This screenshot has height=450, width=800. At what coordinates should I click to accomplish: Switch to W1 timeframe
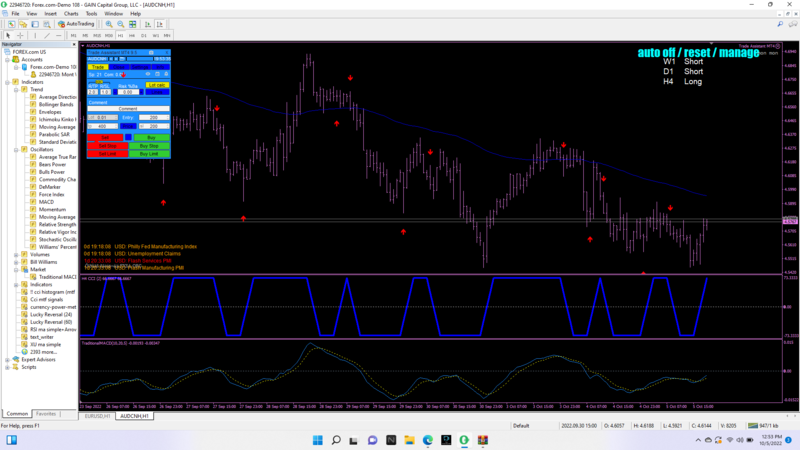(156, 36)
